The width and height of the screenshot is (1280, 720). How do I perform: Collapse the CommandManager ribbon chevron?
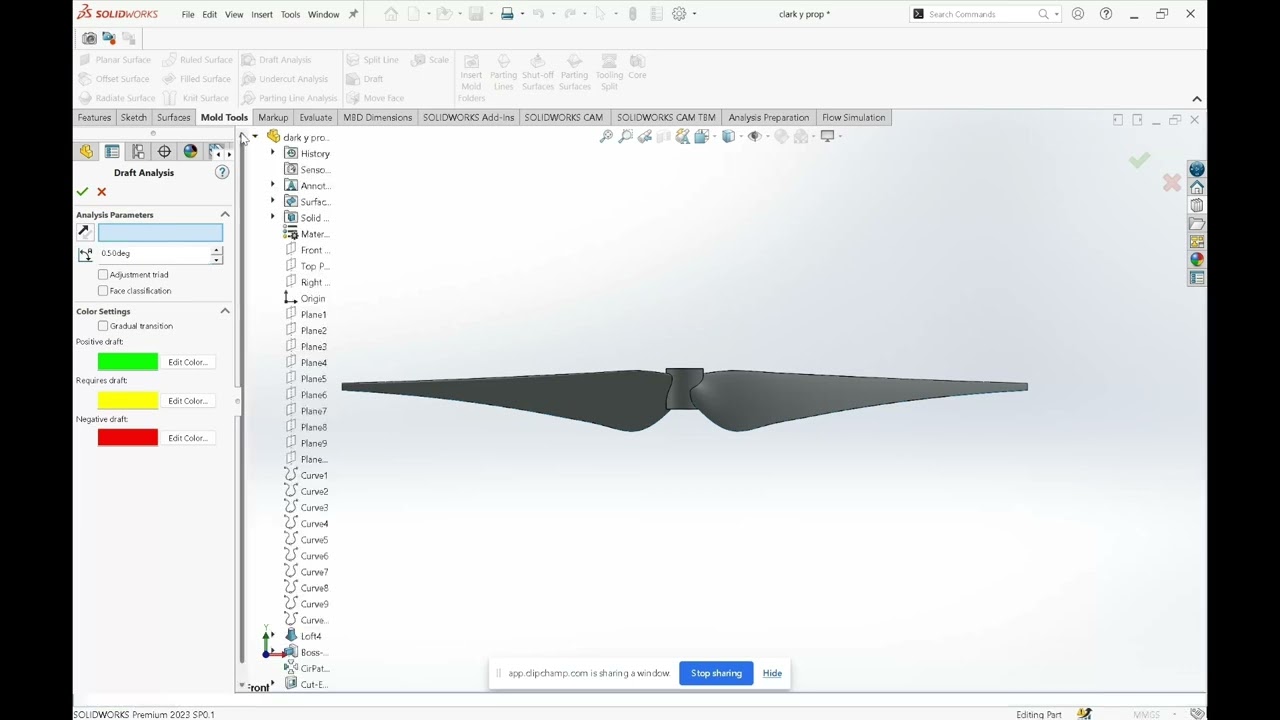pyautogui.click(x=1197, y=99)
